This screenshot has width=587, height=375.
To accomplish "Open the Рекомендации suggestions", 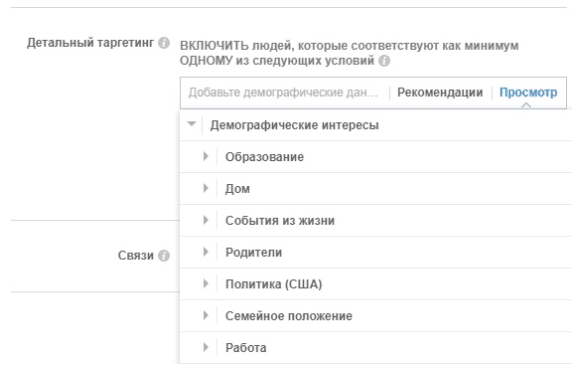I will [440, 92].
